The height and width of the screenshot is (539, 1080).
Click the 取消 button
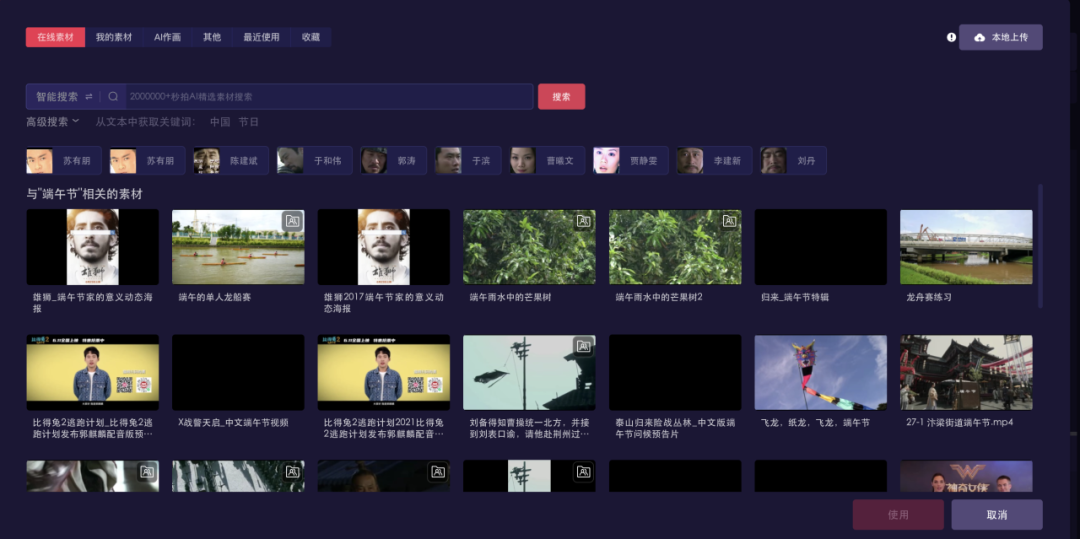[997, 515]
